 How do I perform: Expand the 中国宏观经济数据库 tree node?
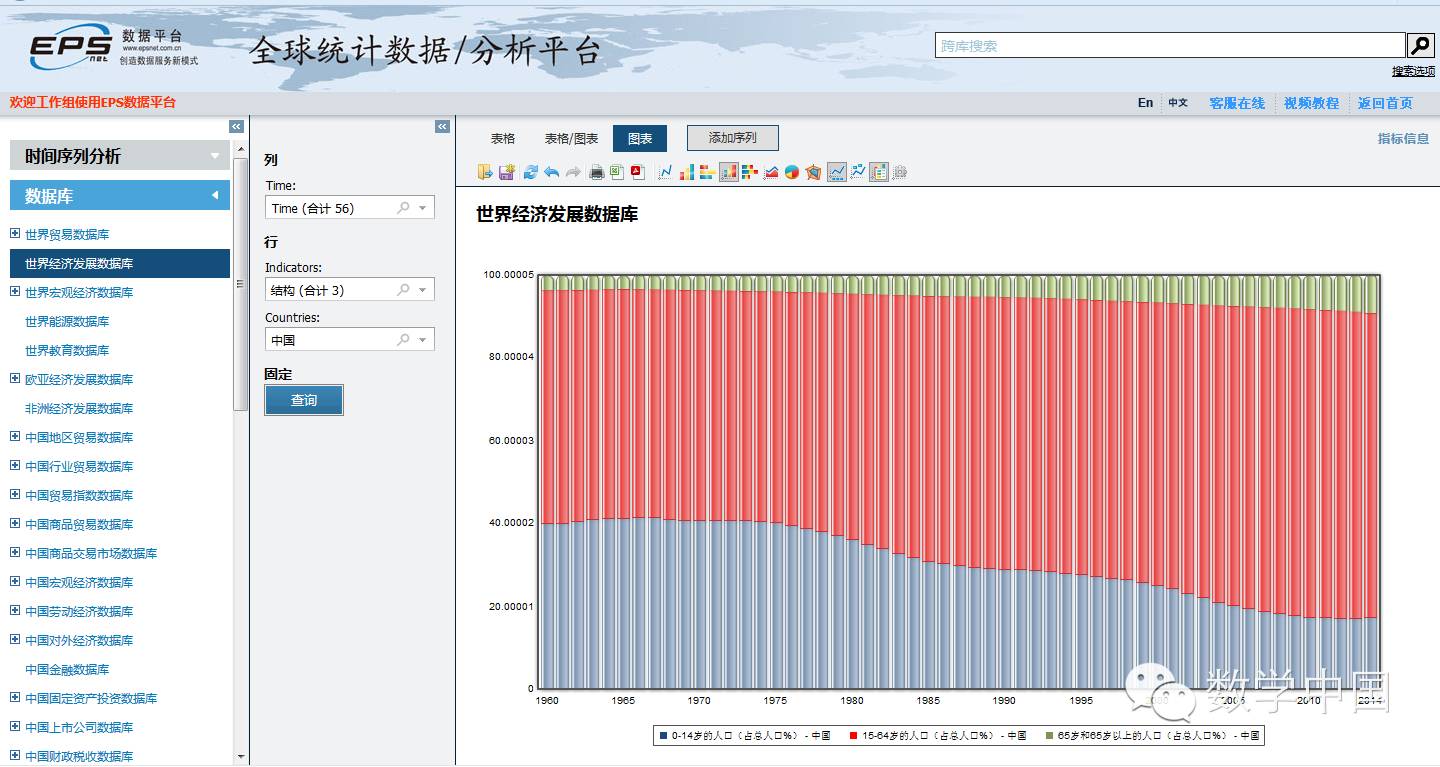[15, 582]
